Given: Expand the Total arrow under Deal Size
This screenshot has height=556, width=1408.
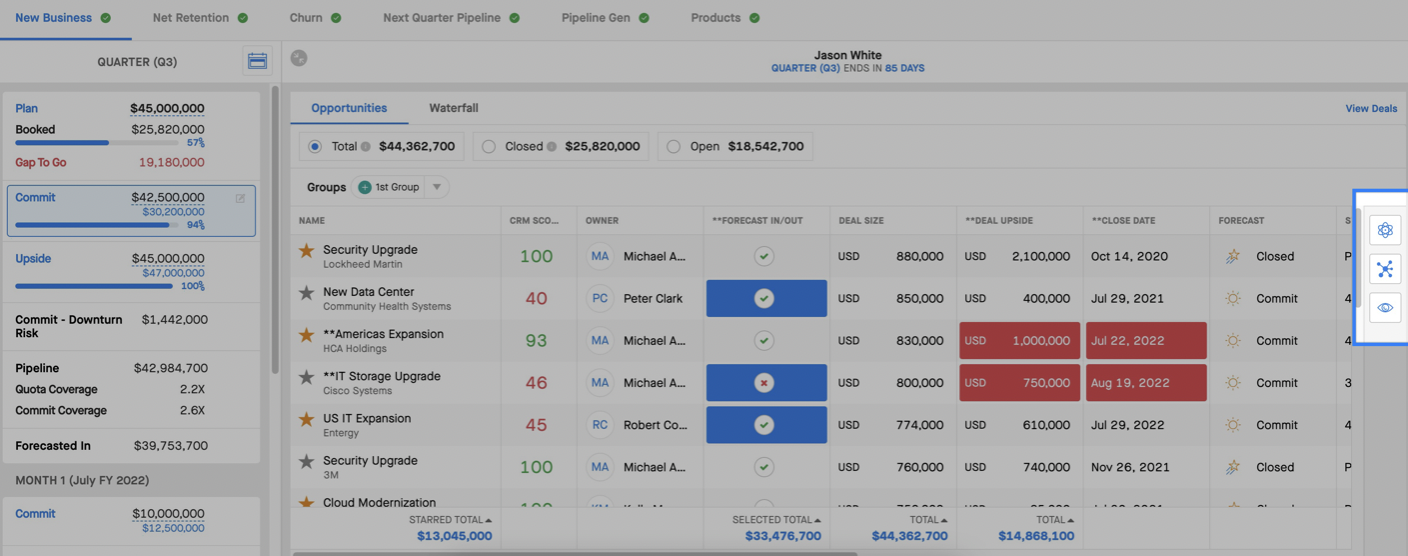Looking at the screenshot, I should click(944, 520).
